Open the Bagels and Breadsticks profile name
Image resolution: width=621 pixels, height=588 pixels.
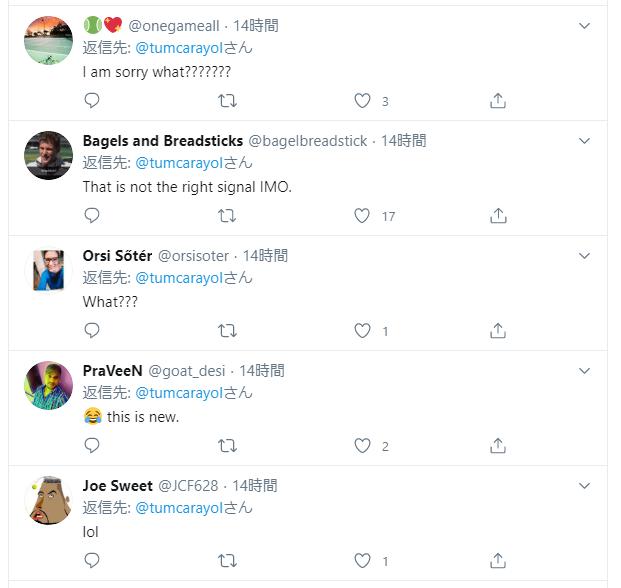(x=162, y=141)
